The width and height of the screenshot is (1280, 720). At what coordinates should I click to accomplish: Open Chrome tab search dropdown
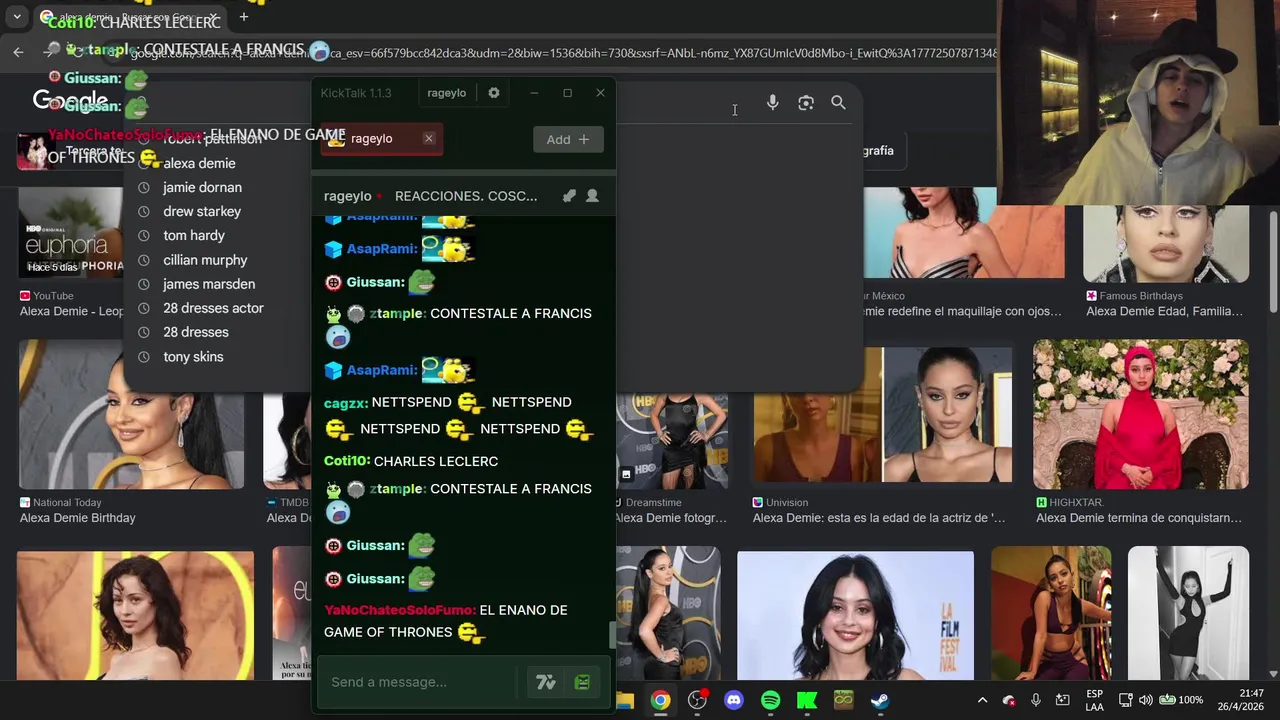click(17, 17)
